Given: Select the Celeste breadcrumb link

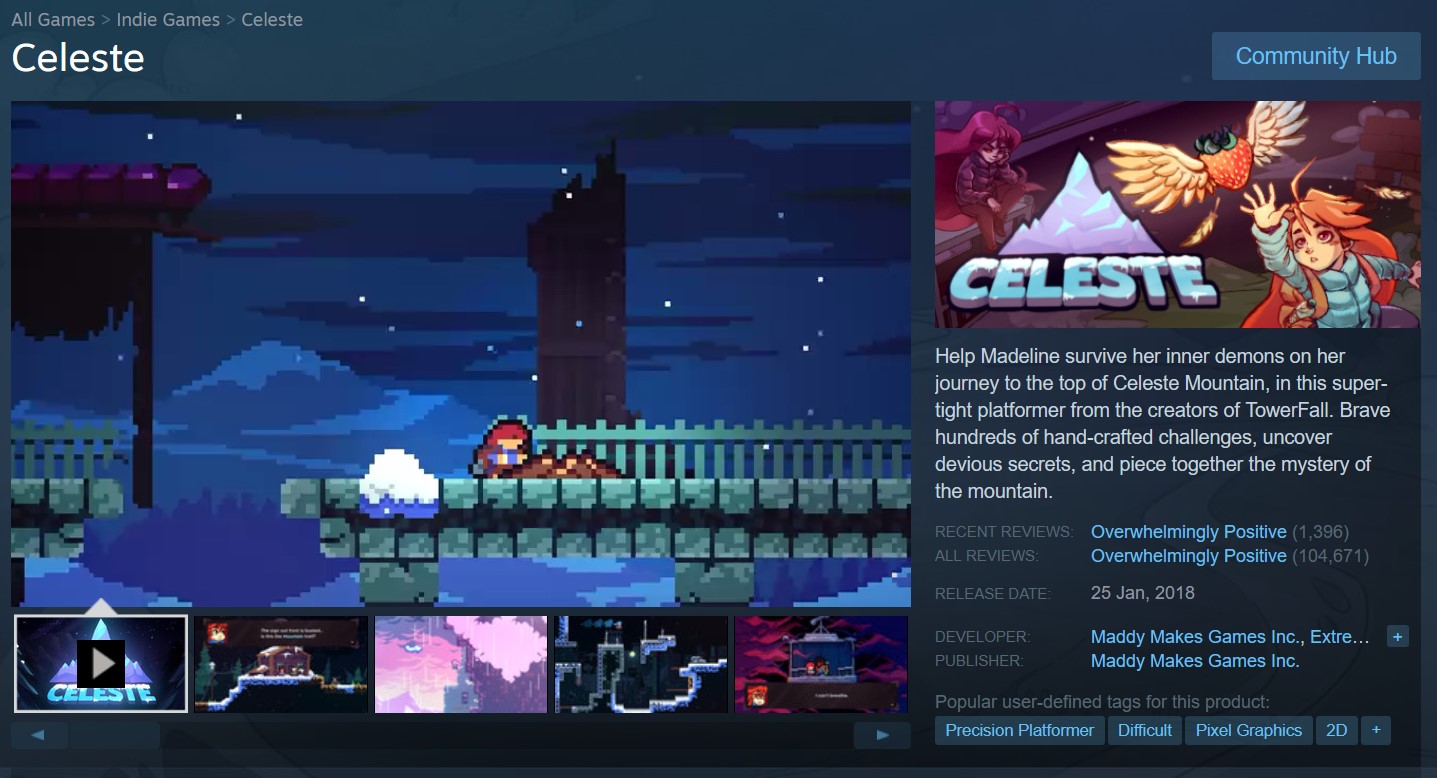Looking at the screenshot, I should tap(272, 20).
